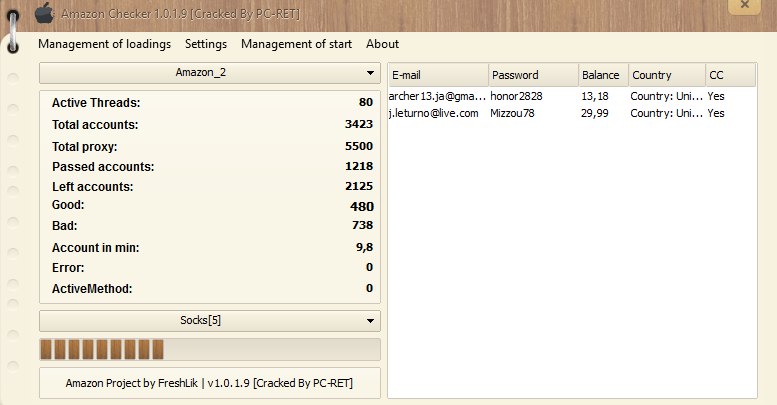Click the Active Threads value 80

(x=366, y=102)
